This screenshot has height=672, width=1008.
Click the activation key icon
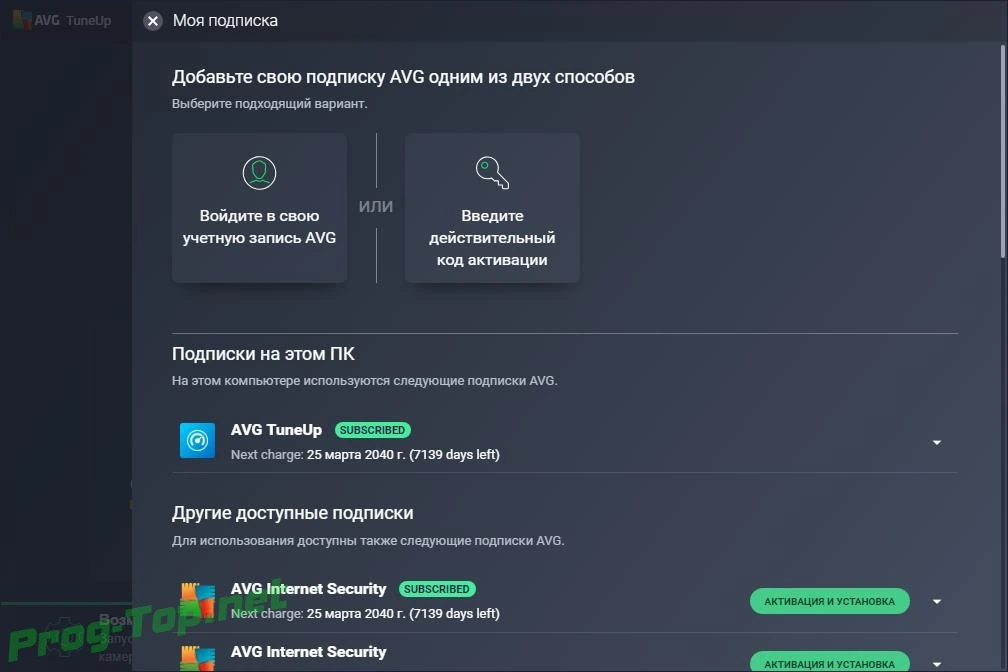492,173
